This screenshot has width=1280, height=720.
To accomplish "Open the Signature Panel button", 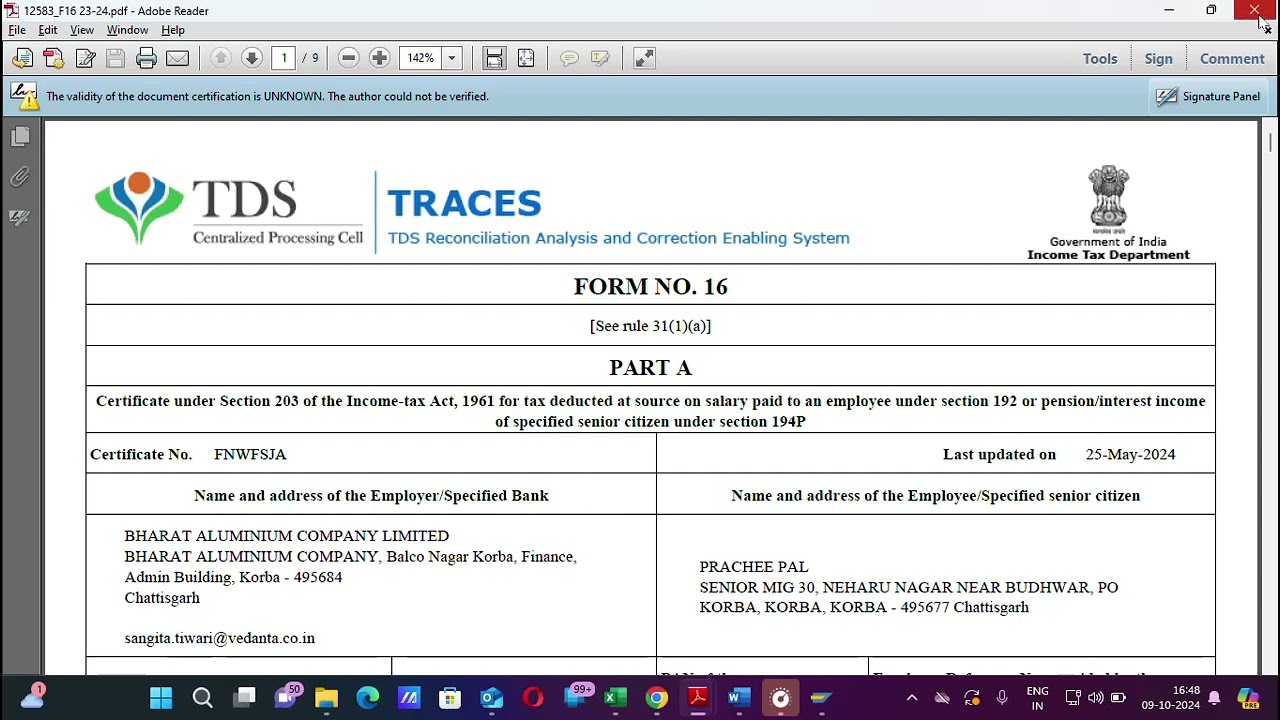I will coord(1210,96).
